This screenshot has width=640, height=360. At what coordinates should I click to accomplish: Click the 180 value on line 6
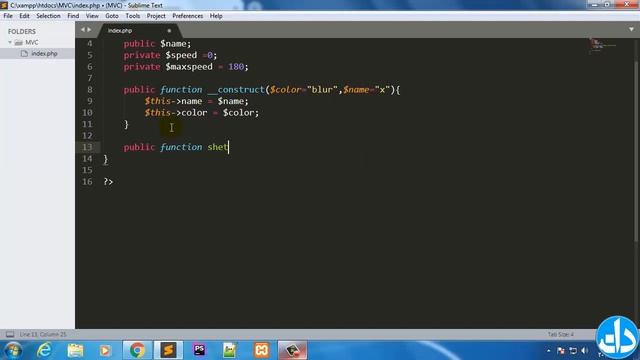tap(236, 67)
